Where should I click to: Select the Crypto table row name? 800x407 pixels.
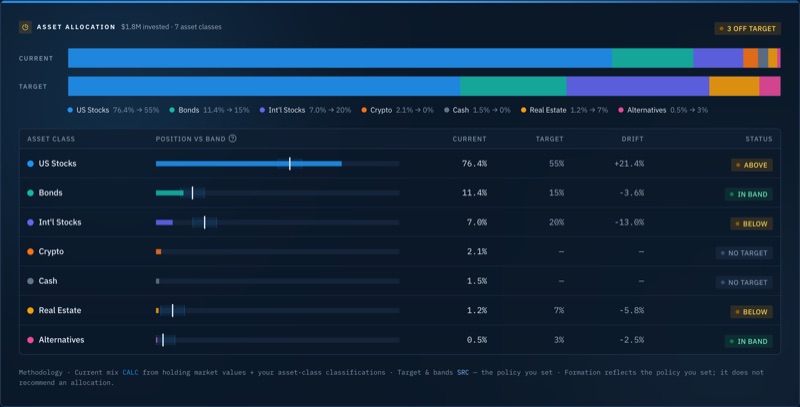click(51, 251)
